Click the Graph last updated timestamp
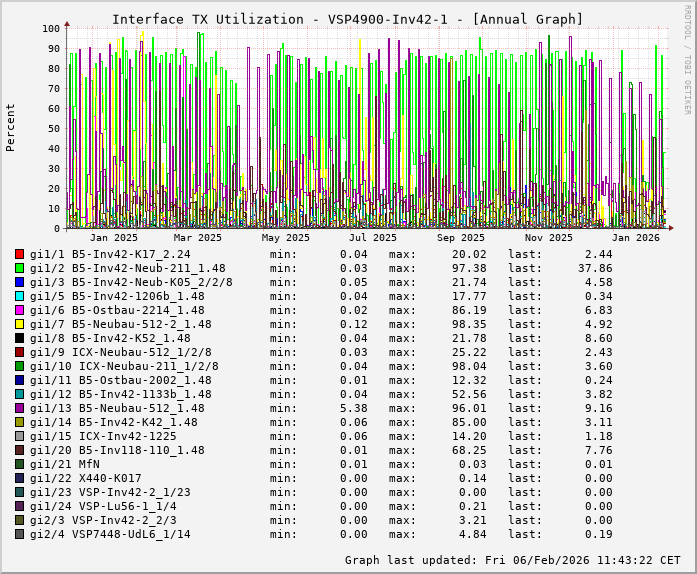The image size is (697, 574). (x=512, y=560)
